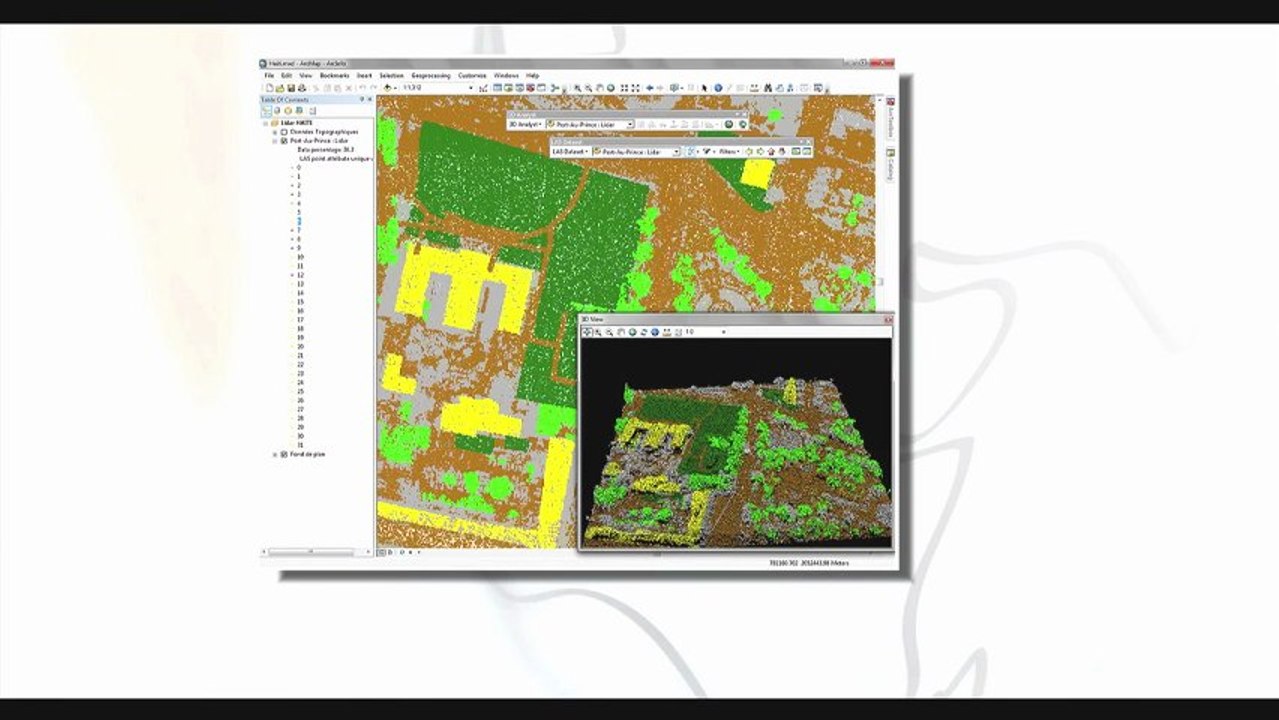1279x720 pixels.
Task: Open the Edit menu
Action: [x=286, y=75]
